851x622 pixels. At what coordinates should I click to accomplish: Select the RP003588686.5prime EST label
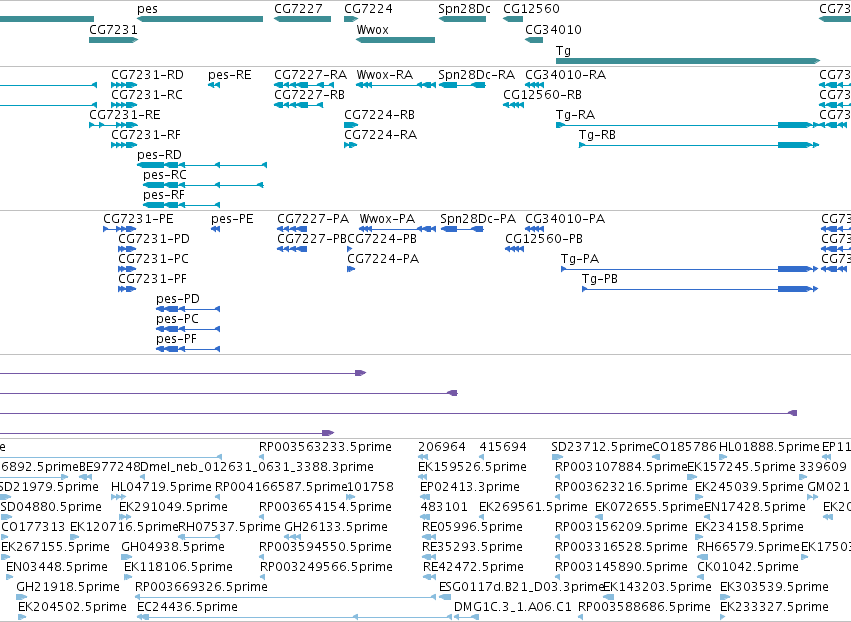point(644,607)
